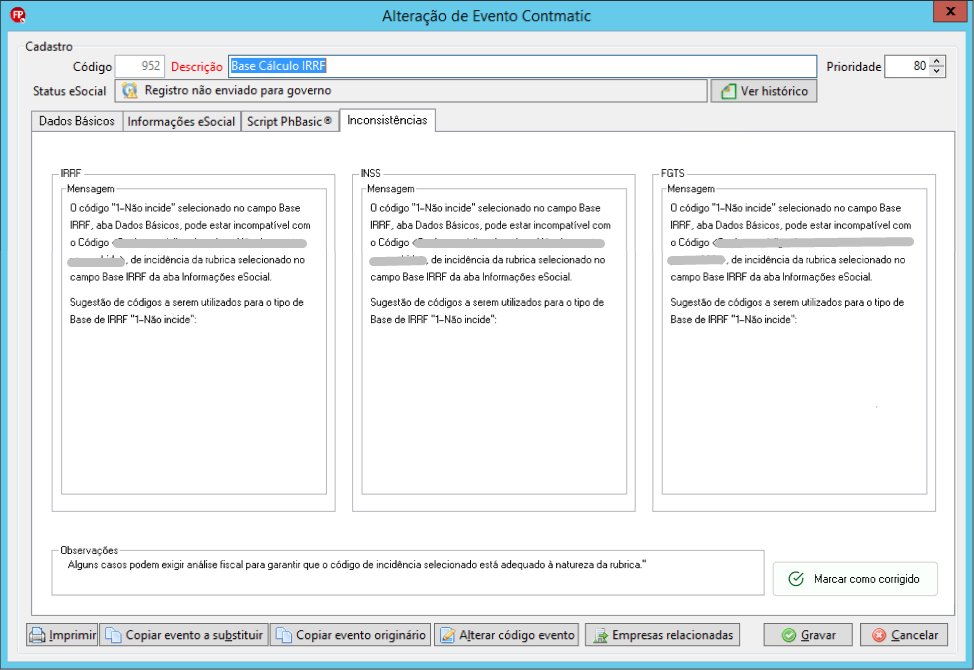Click the Observações text about análise fiscal
The image size is (974, 670).
pos(357,564)
